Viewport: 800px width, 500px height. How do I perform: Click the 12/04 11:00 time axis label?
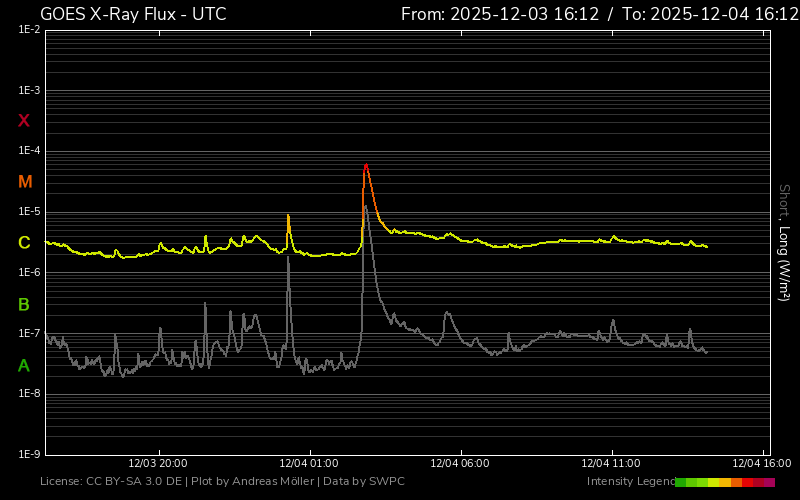pyautogui.click(x=610, y=463)
